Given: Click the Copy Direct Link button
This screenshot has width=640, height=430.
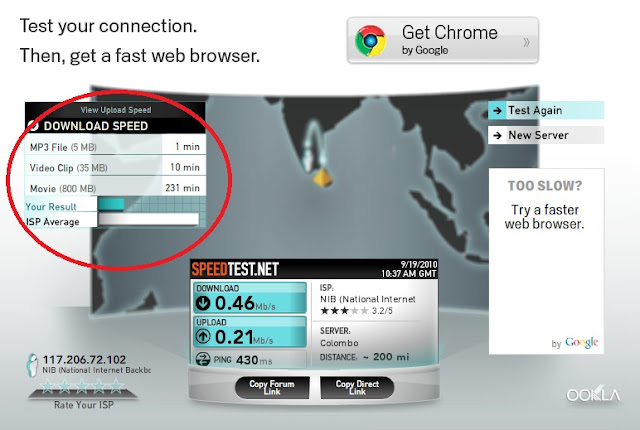Looking at the screenshot, I should [357, 388].
